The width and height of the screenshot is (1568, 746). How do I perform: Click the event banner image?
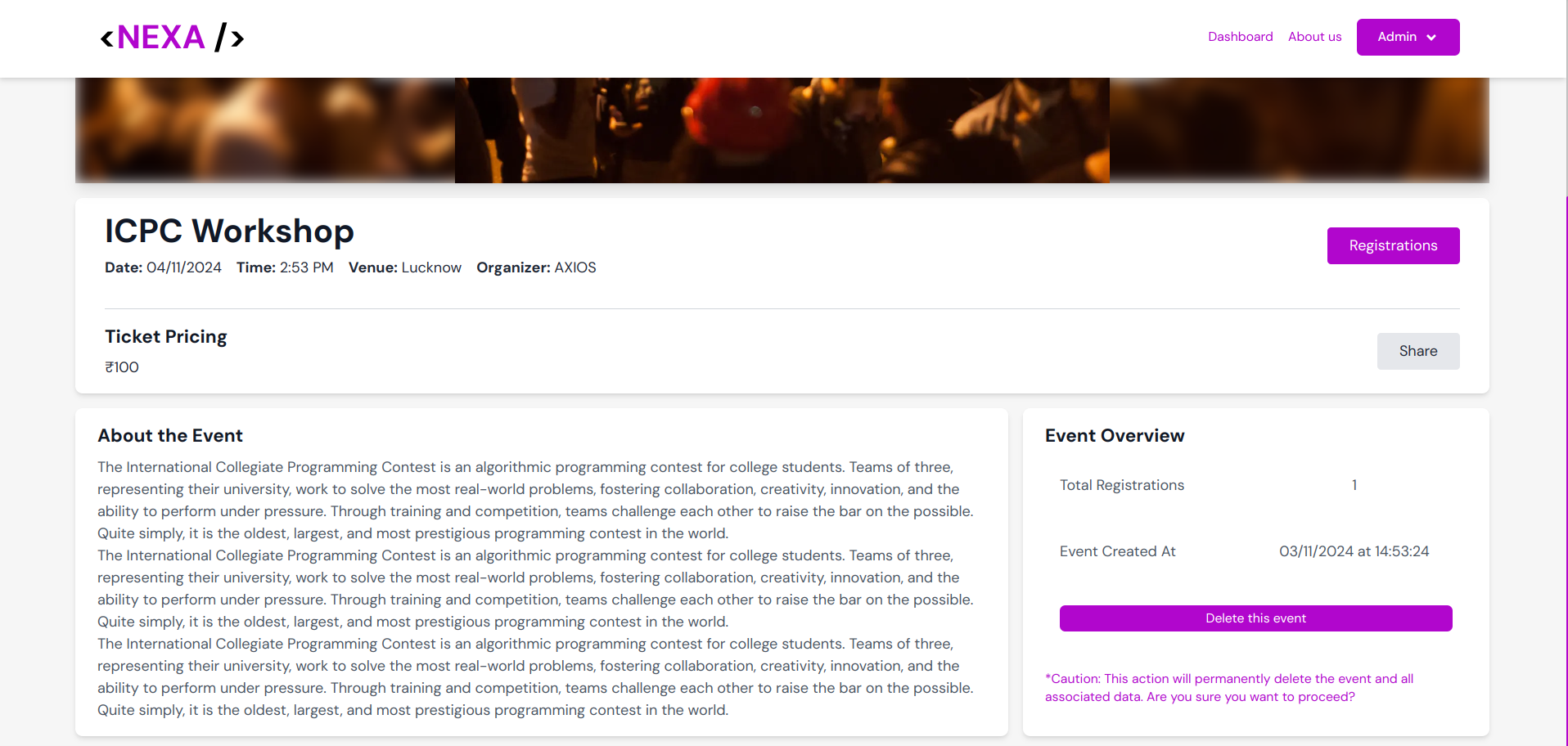click(x=782, y=130)
